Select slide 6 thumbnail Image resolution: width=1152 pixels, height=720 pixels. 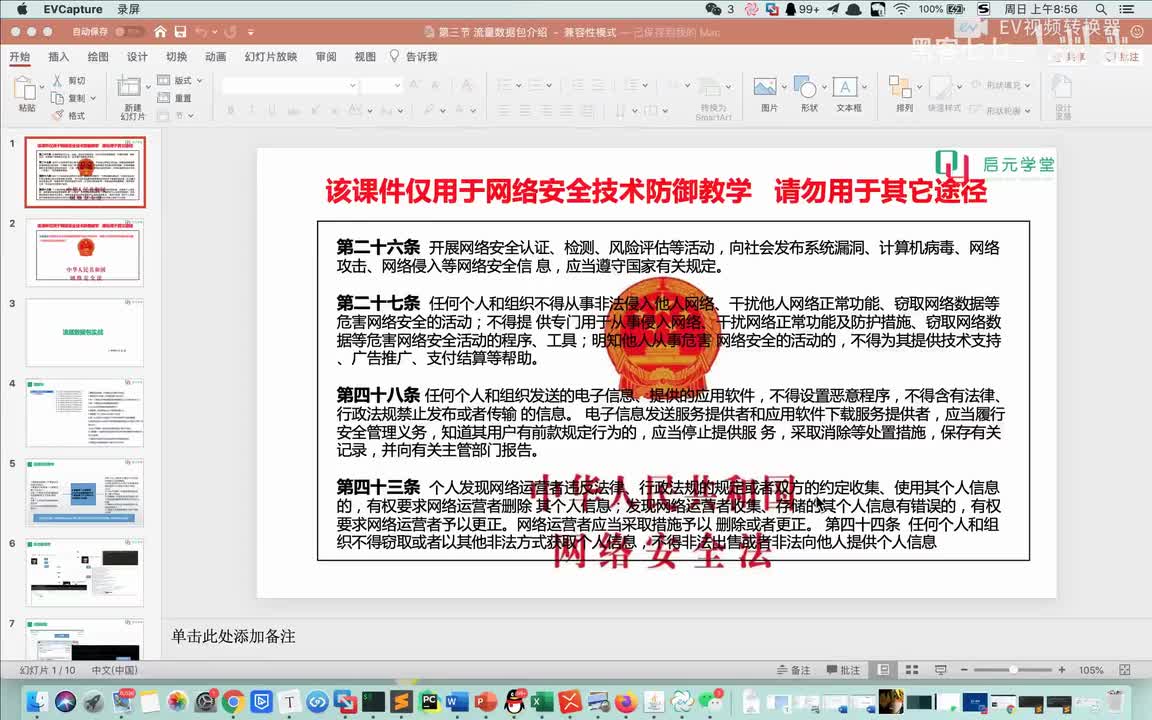[85, 572]
